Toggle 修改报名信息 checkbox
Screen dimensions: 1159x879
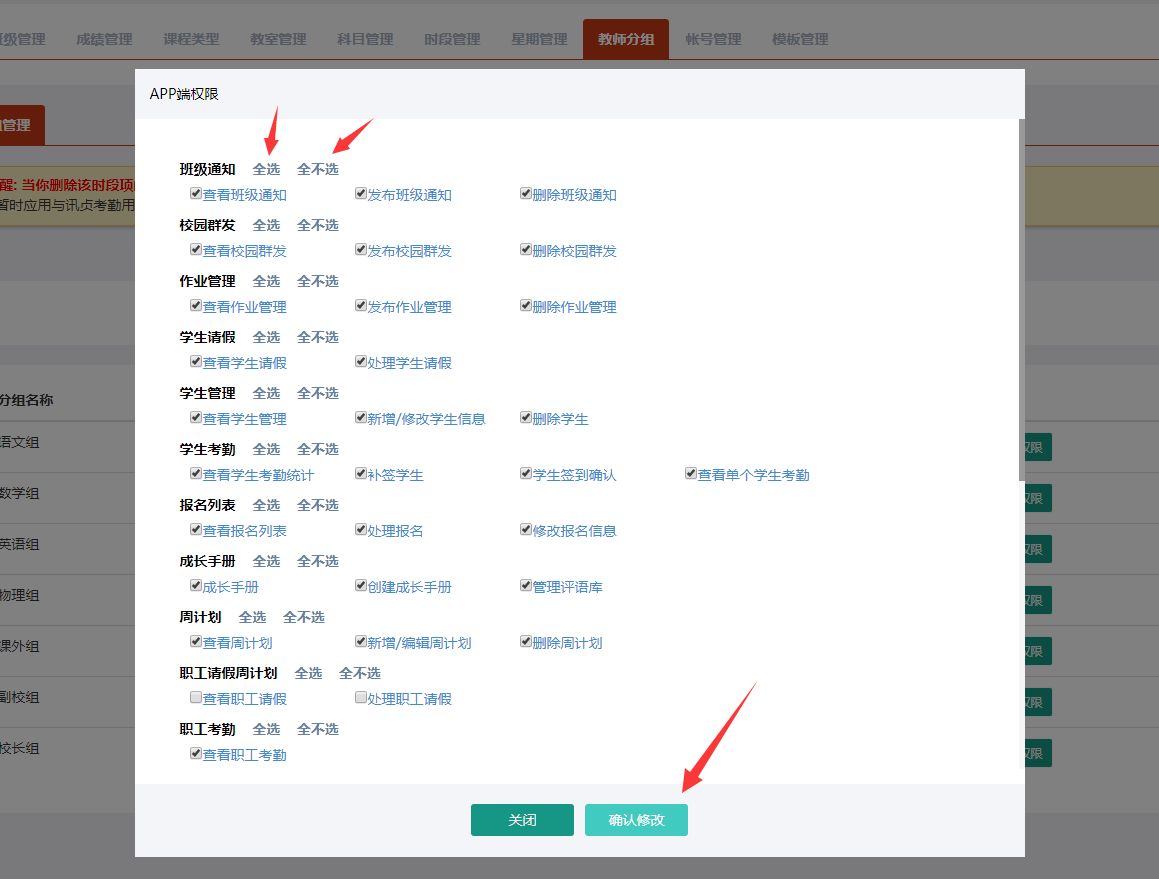[526, 529]
